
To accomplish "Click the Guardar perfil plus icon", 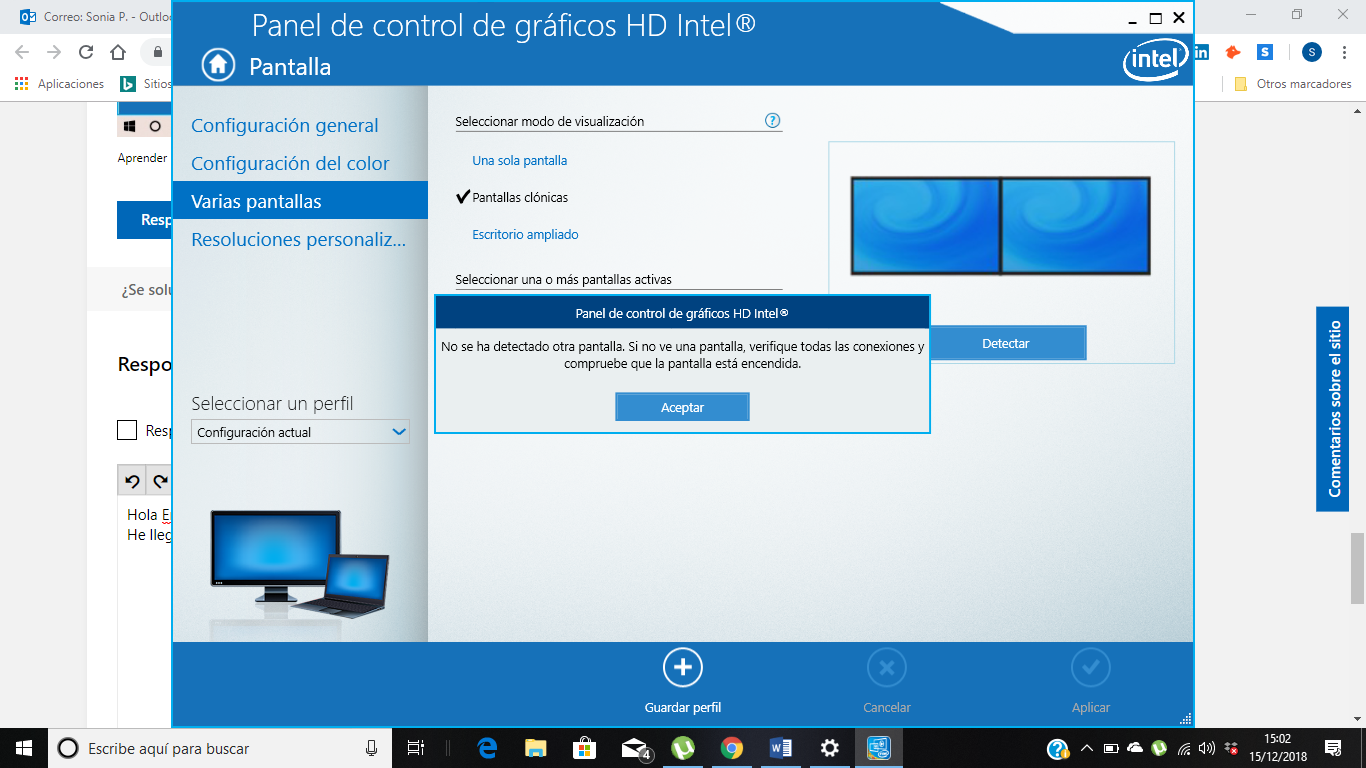I will [683, 667].
